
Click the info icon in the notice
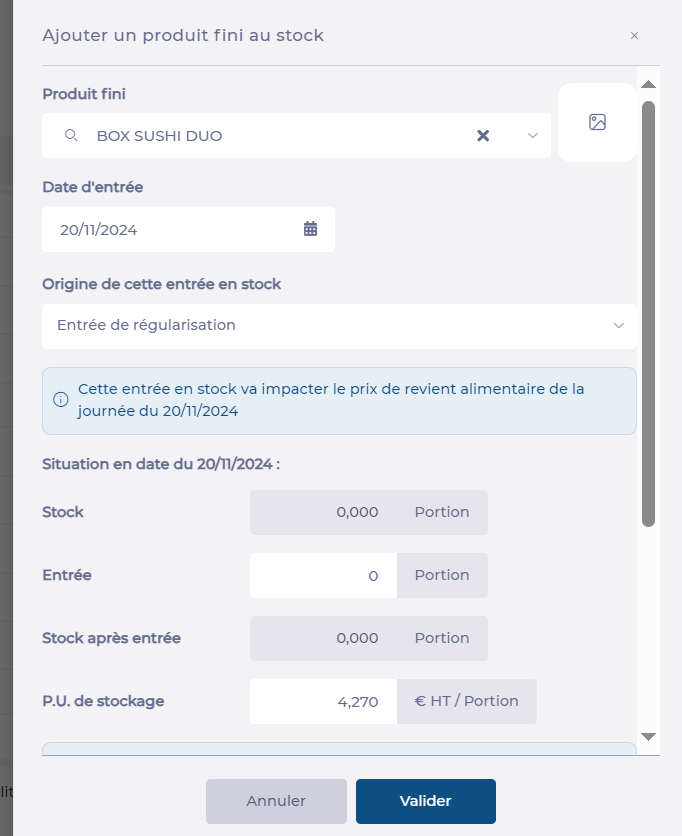pyautogui.click(x=61, y=400)
